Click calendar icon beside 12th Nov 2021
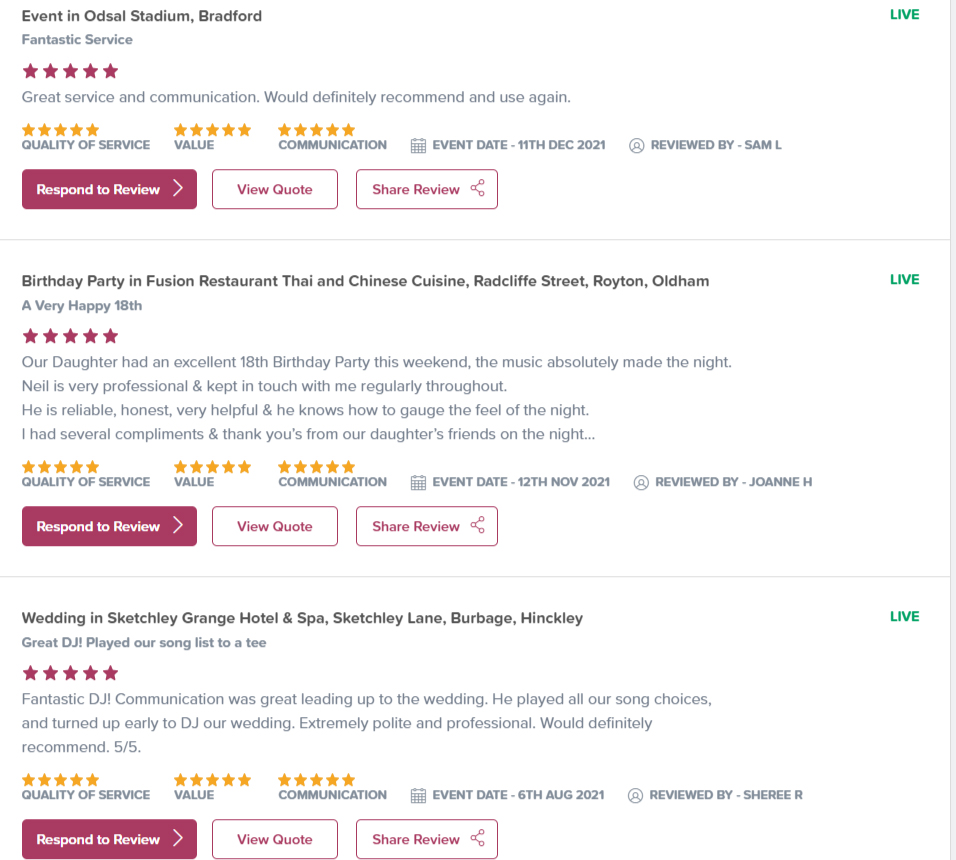Image resolution: width=956 pixels, height=860 pixels. click(x=419, y=482)
